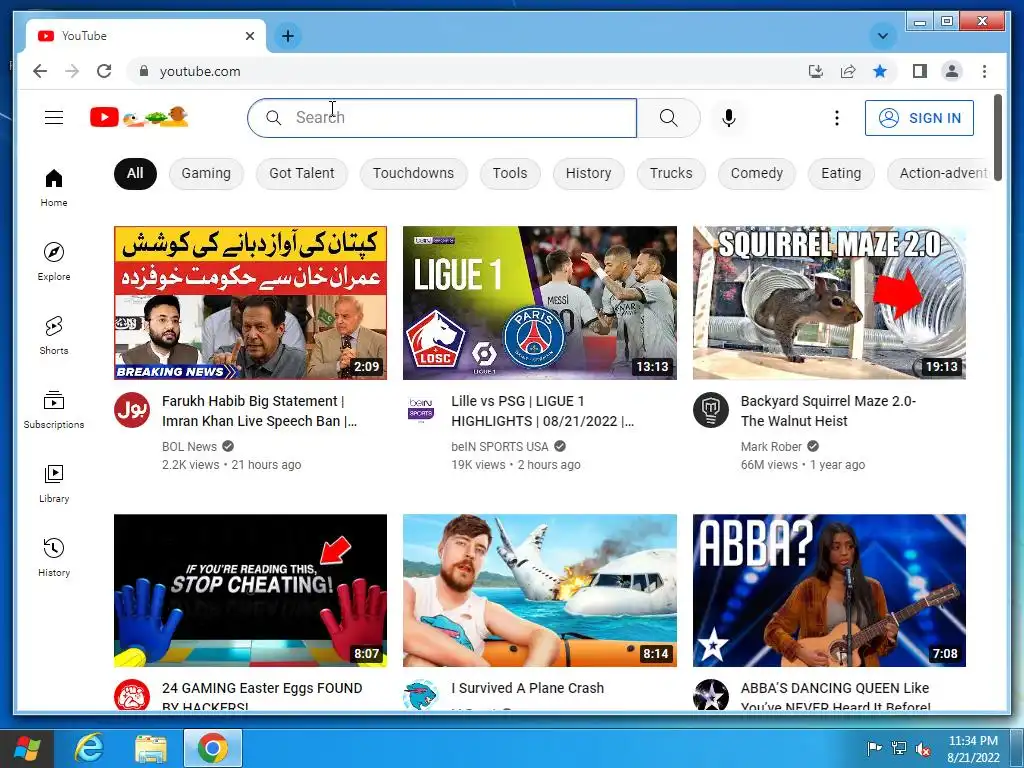Open the taskbar clock 11:34 PM
The height and width of the screenshot is (768, 1024).
(x=973, y=748)
